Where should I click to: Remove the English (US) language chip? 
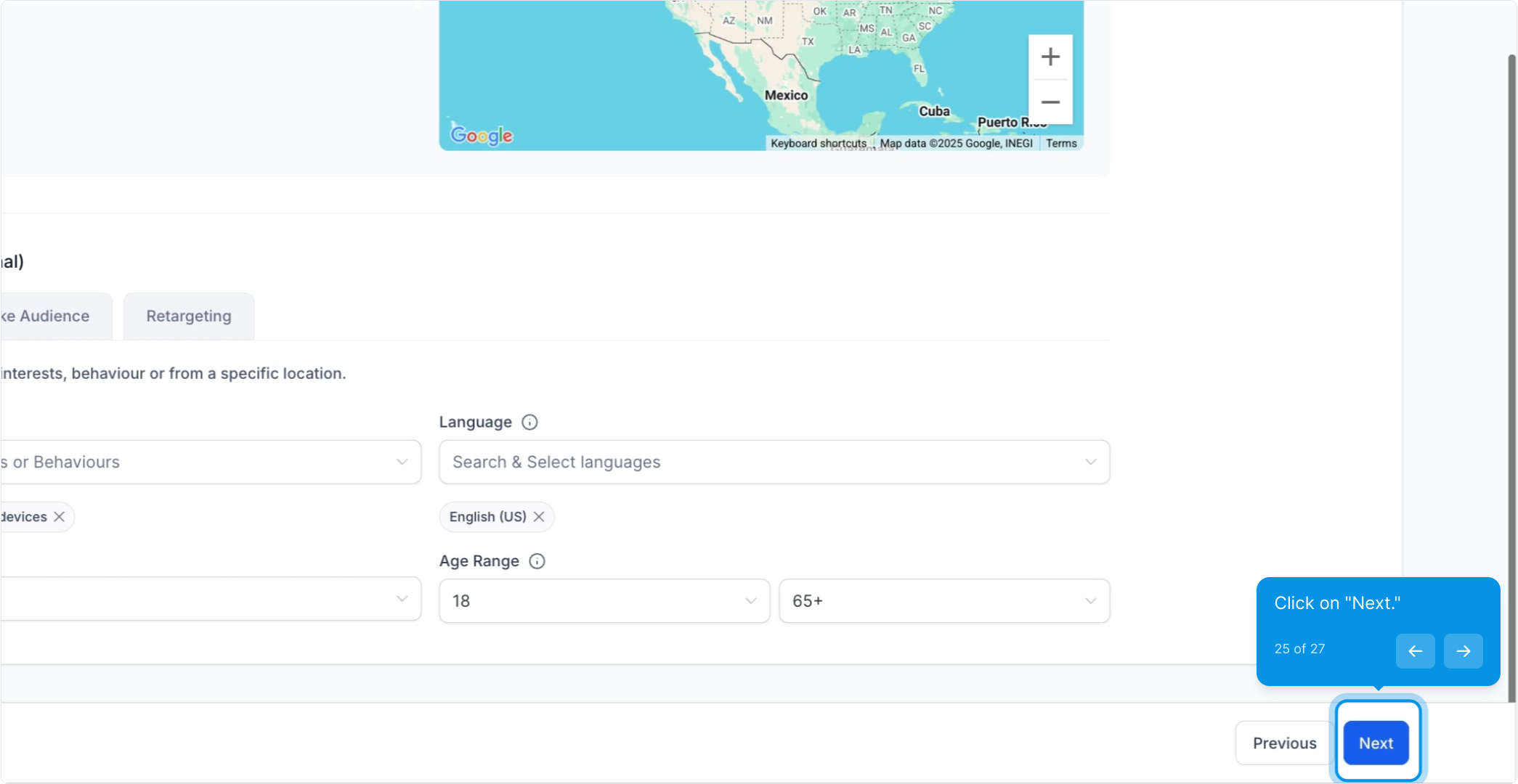(x=539, y=517)
